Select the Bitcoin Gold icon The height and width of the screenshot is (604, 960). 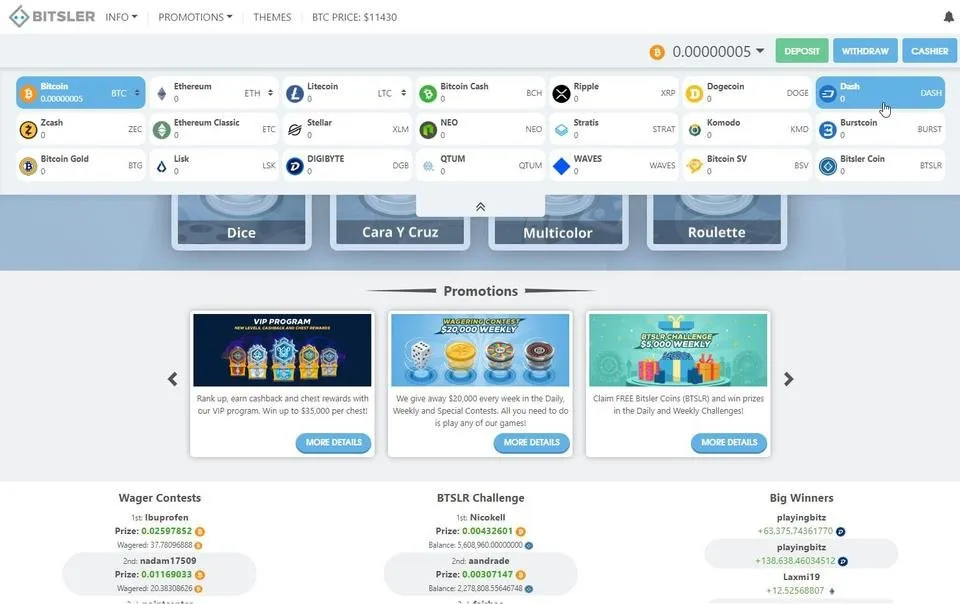click(28, 165)
